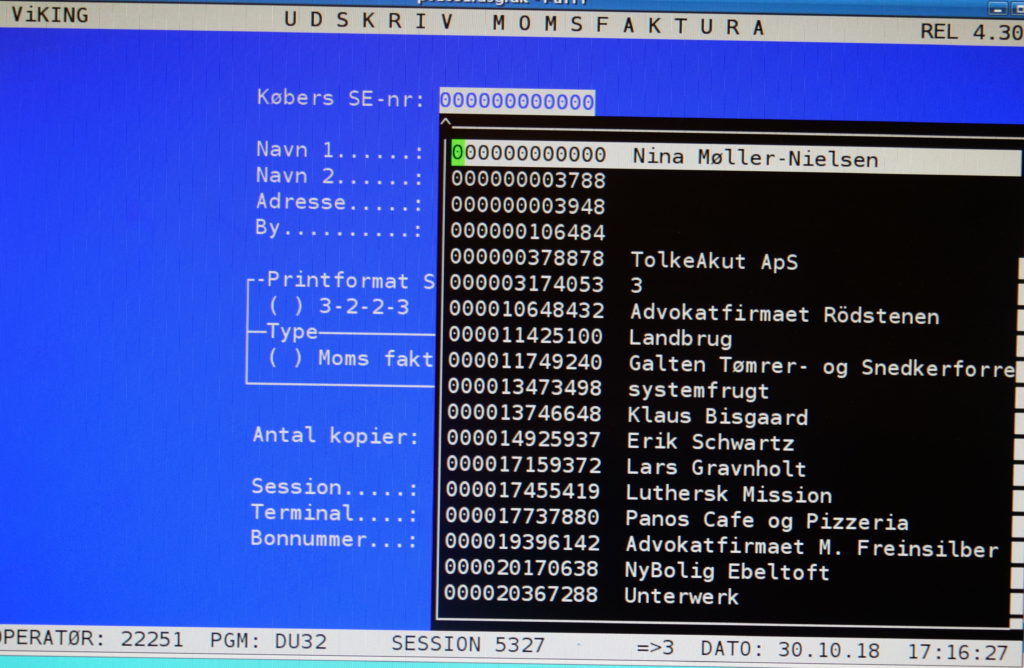This screenshot has width=1024, height=668.
Task: Choose Panos Cafe og Pizzeria
Action: pyautogui.click(x=766, y=520)
